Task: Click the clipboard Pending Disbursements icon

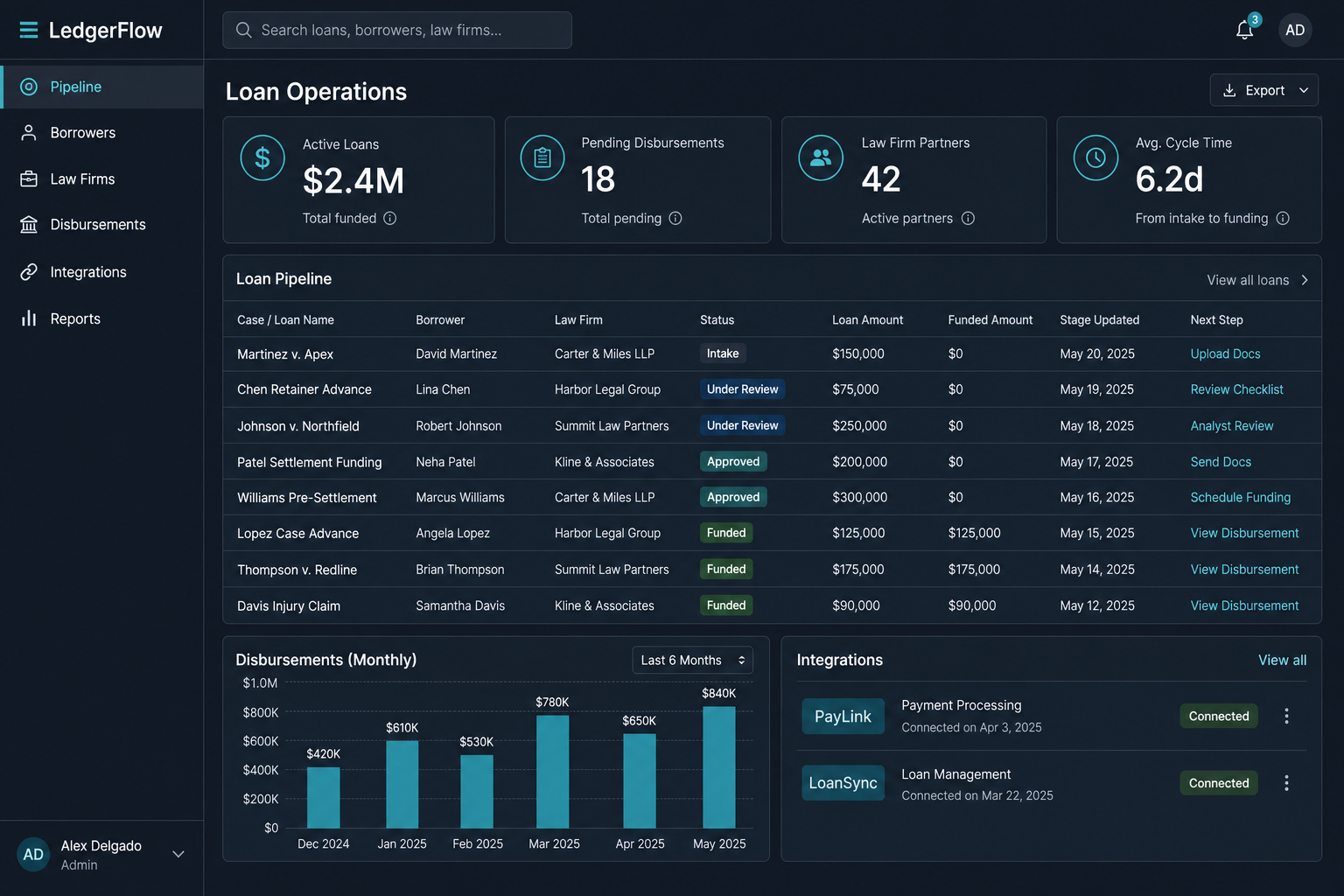Action: 542,157
